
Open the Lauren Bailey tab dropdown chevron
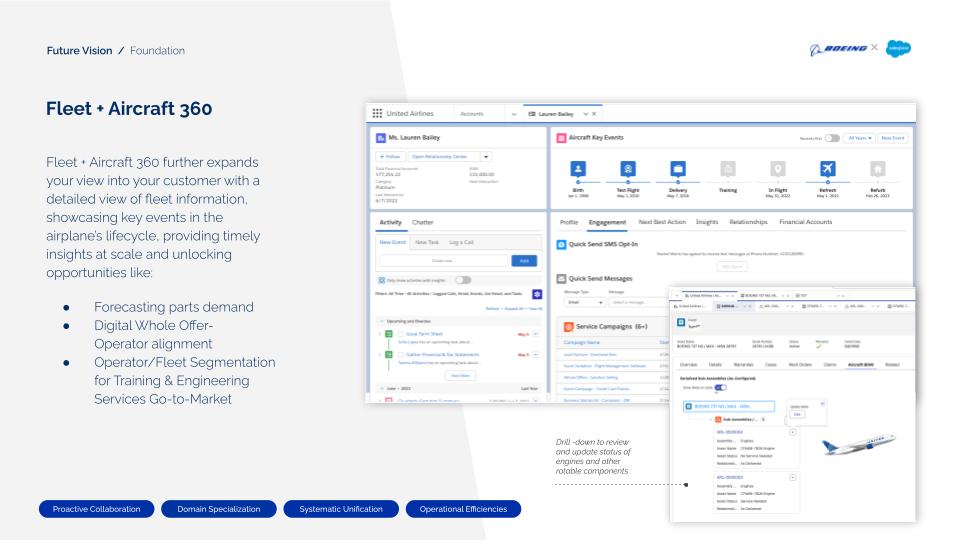pos(585,114)
